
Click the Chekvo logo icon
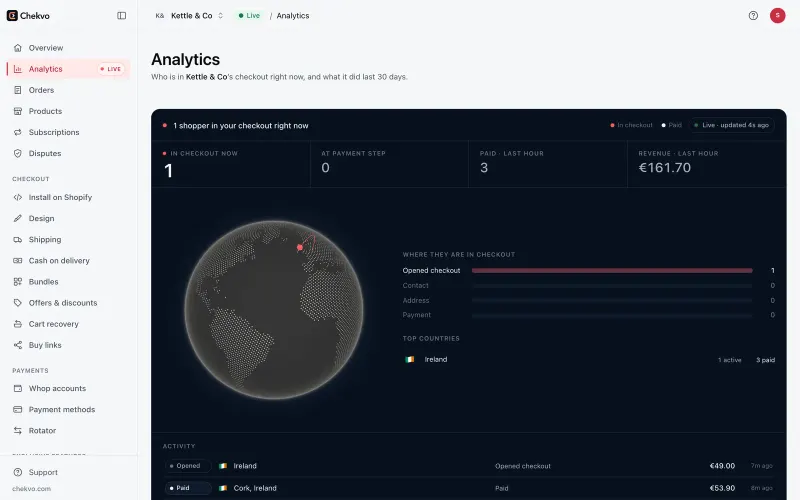coord(12,16)
